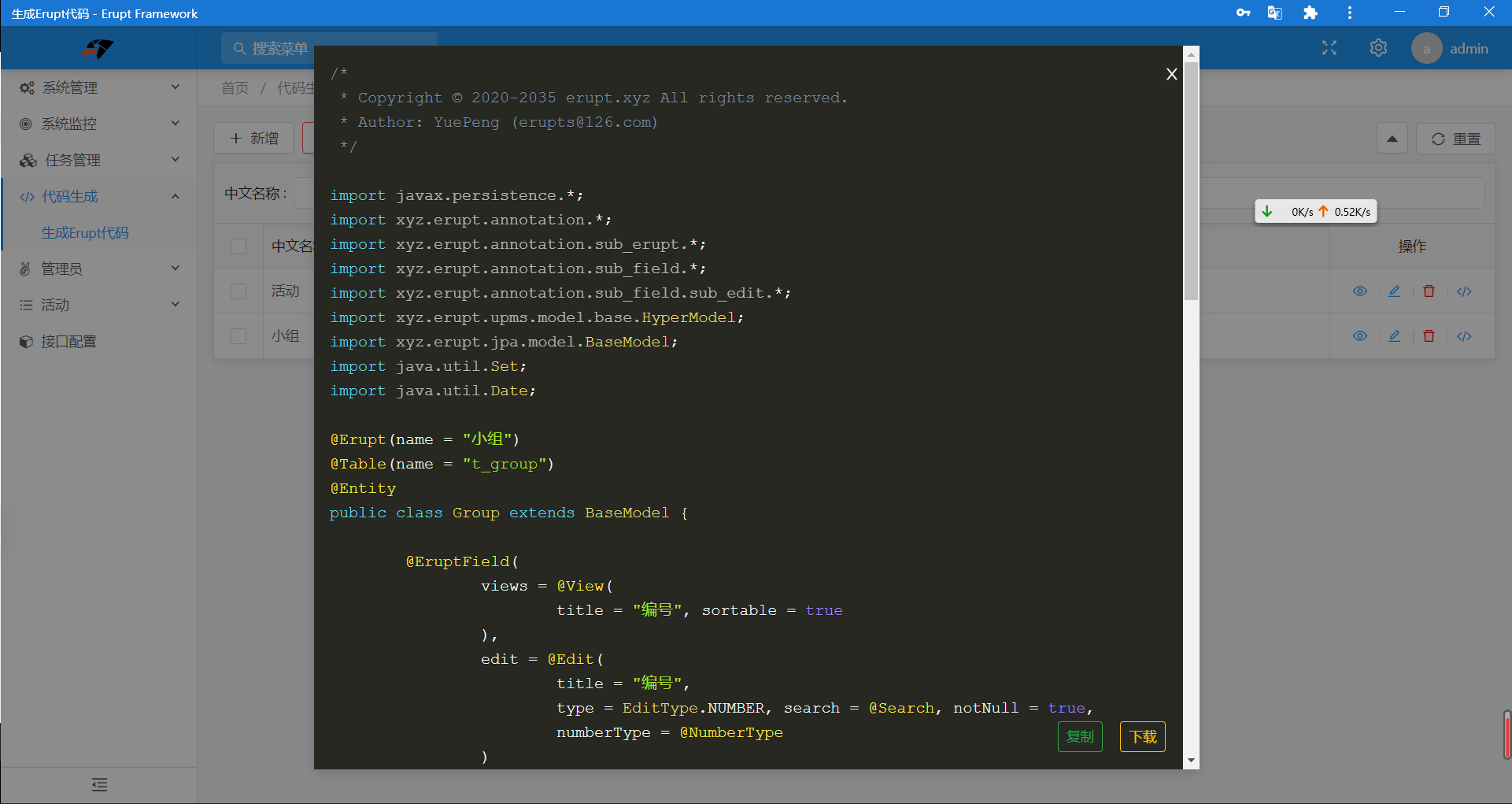Collapse the search panel with up arrow

(x=1392, y=139)
